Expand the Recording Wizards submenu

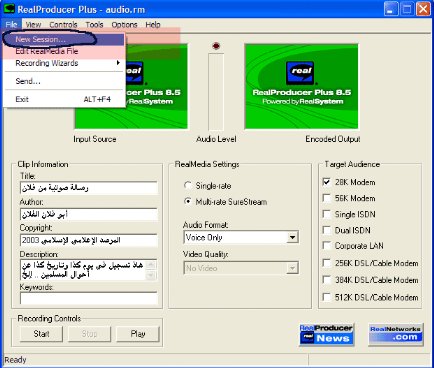64,63
